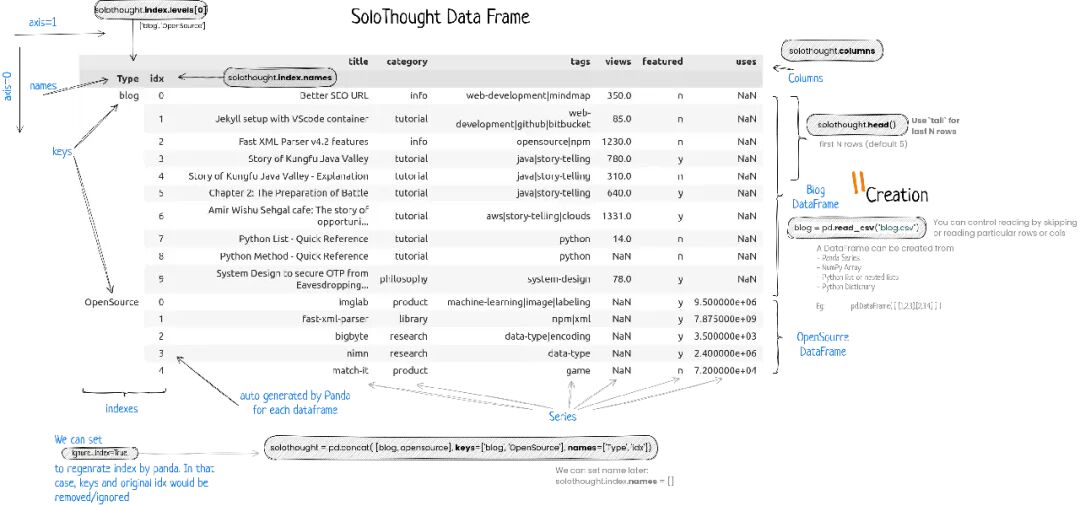
Task: Click 'Python List - Quick Reference' cell
Action: coord(304,239)
